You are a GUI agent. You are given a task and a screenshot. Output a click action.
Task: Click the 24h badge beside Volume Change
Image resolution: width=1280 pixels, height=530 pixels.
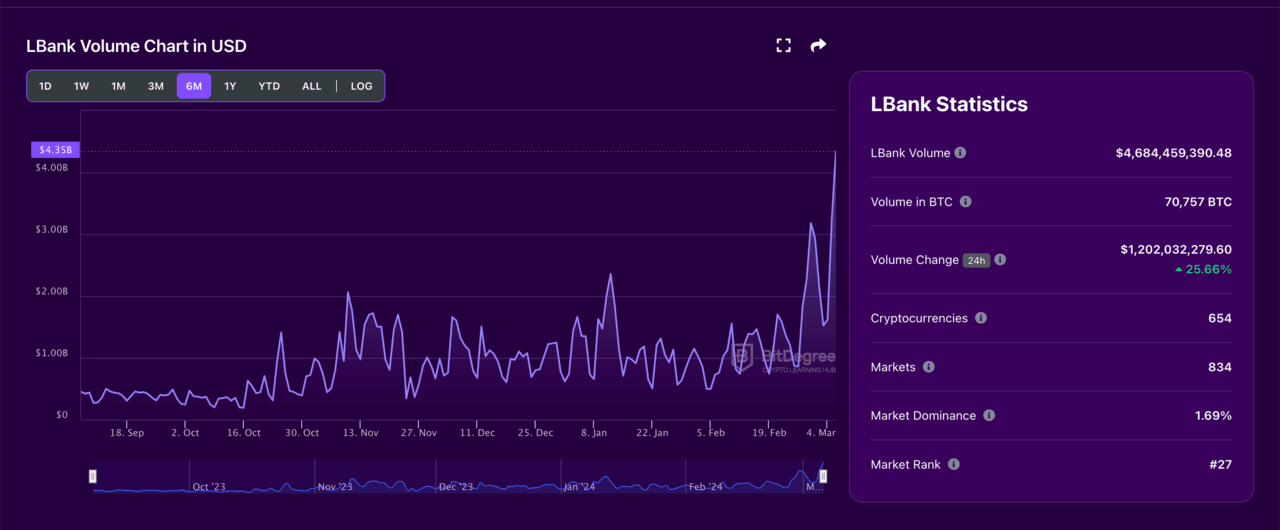(x=976, y=260)
